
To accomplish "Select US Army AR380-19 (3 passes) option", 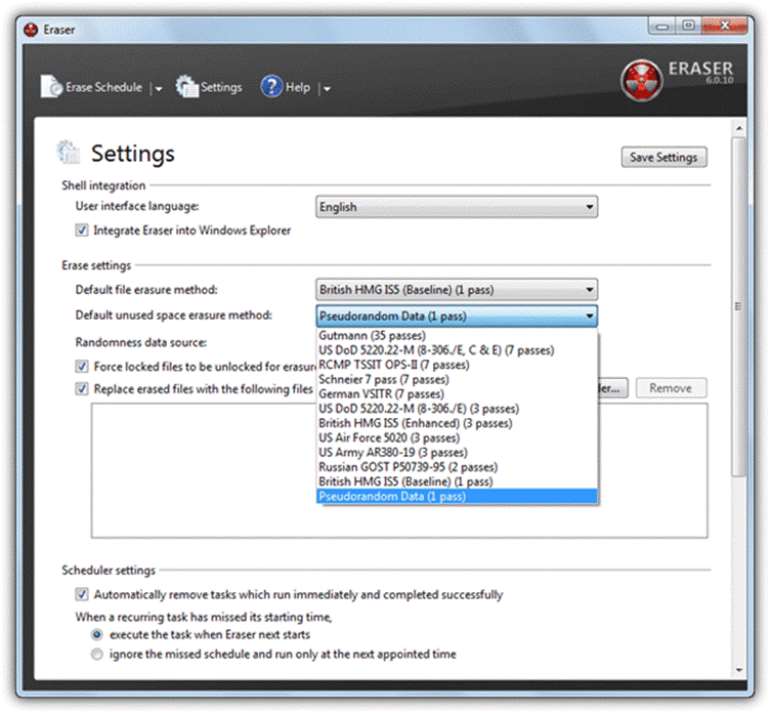I will pos(457,452).
